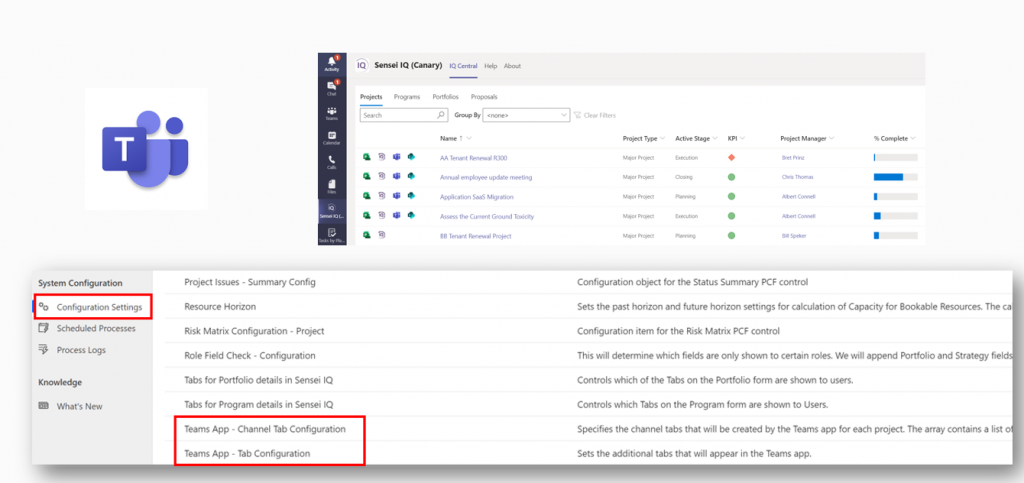Open Calls in the Teams sidebar
The image size is (1024, 483).
(x=332, y=163)
